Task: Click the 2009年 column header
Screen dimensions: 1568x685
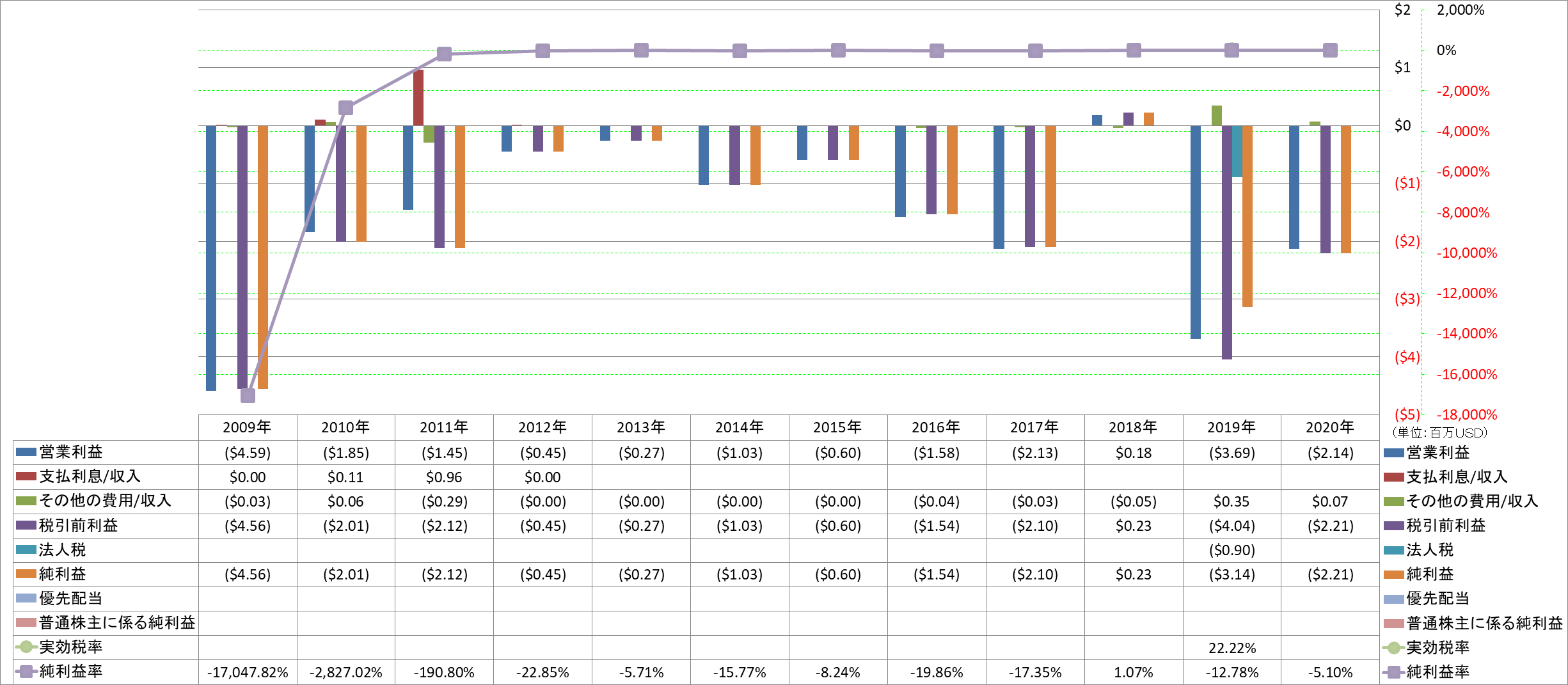Action: tap(247, 427)
